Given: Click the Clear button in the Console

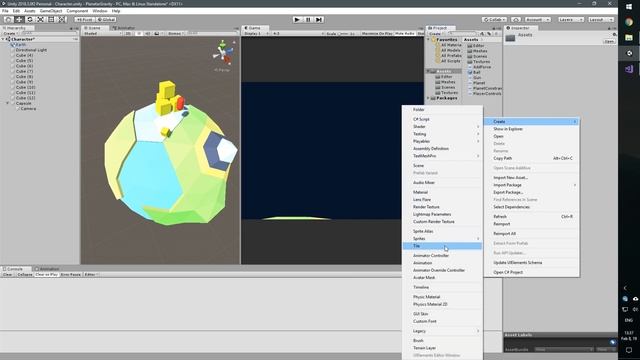Looking at the screenshot, I should click(x=8, y=275).
